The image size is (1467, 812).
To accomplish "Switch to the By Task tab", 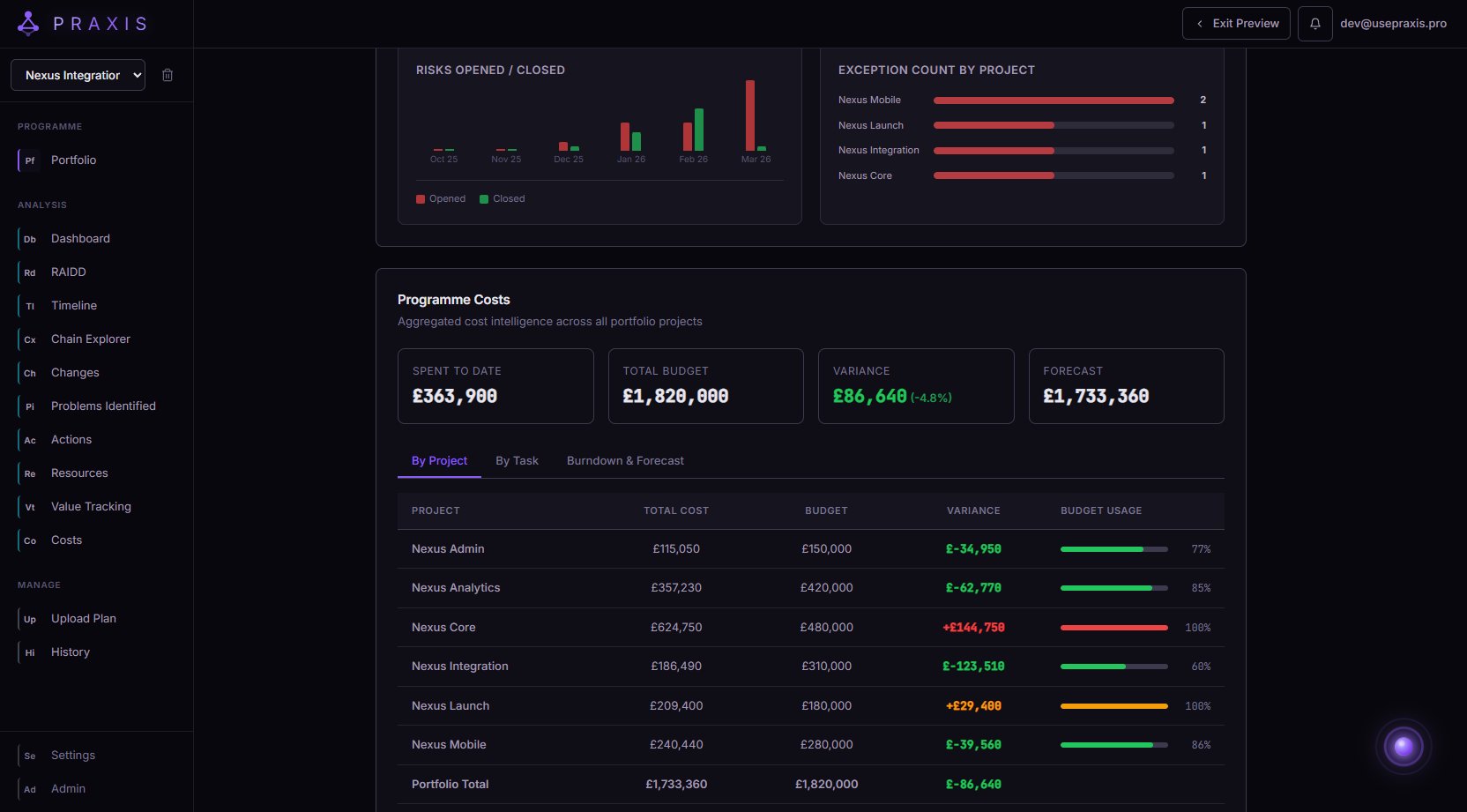I will point(517,460).
